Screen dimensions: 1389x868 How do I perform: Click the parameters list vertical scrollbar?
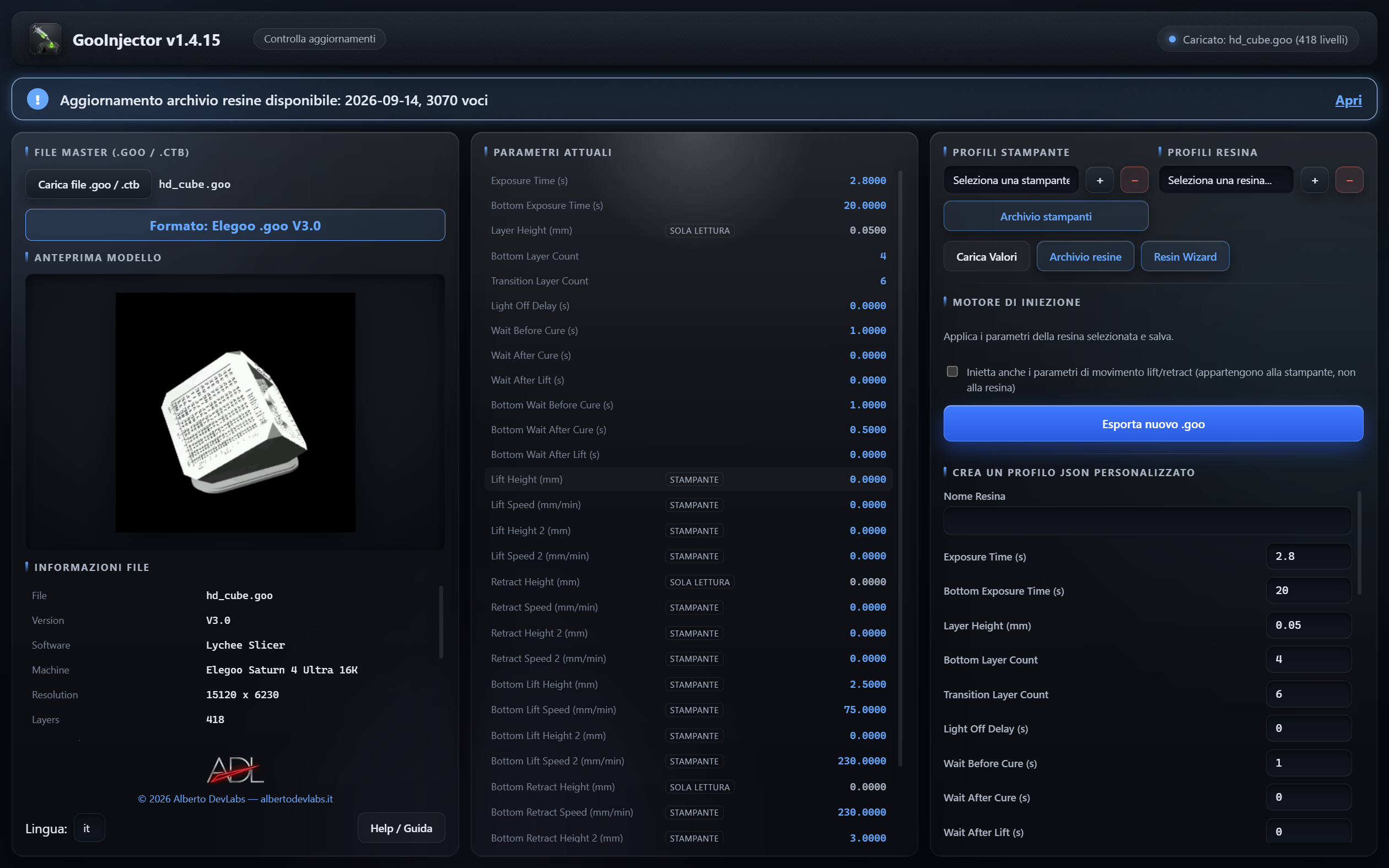point(900,468)
